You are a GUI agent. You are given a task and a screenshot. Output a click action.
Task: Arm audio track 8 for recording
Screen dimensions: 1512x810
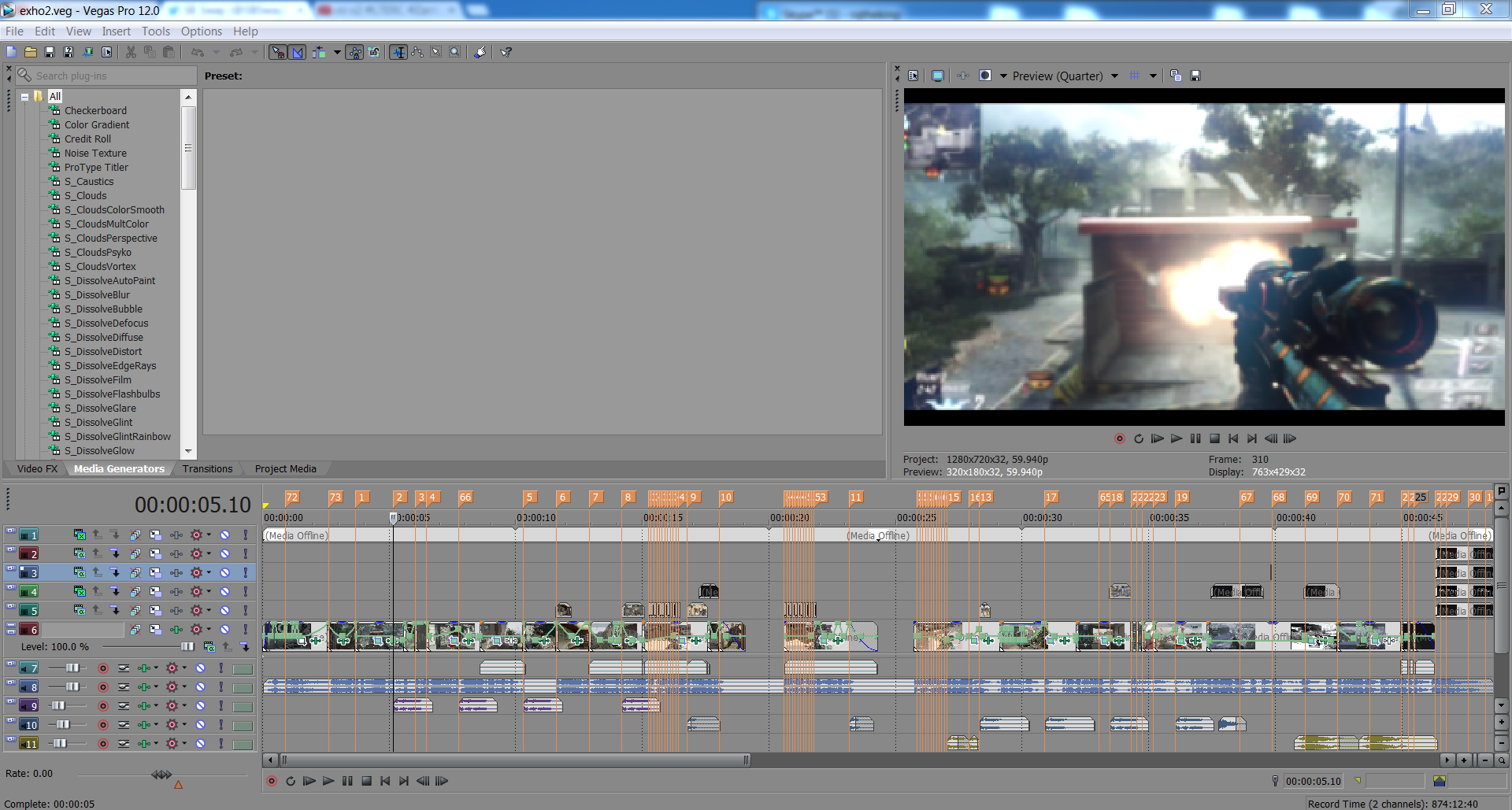coord(102,687)
